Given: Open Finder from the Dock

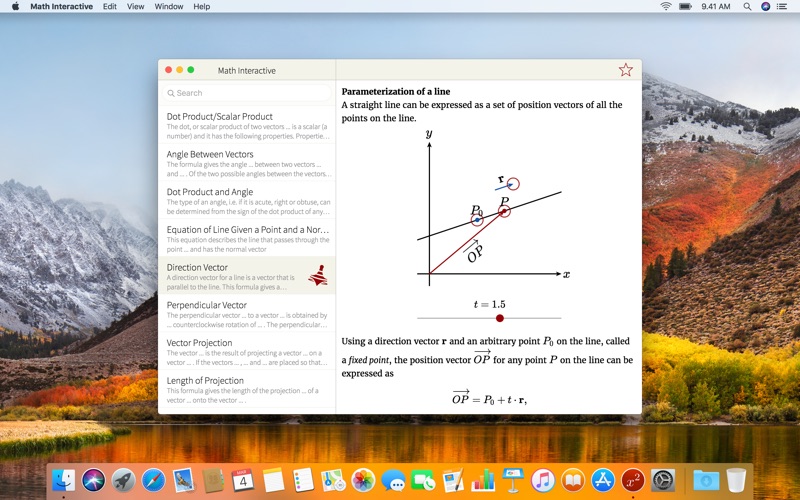Looking at the screenshot, I should click(x=64, y=480).
